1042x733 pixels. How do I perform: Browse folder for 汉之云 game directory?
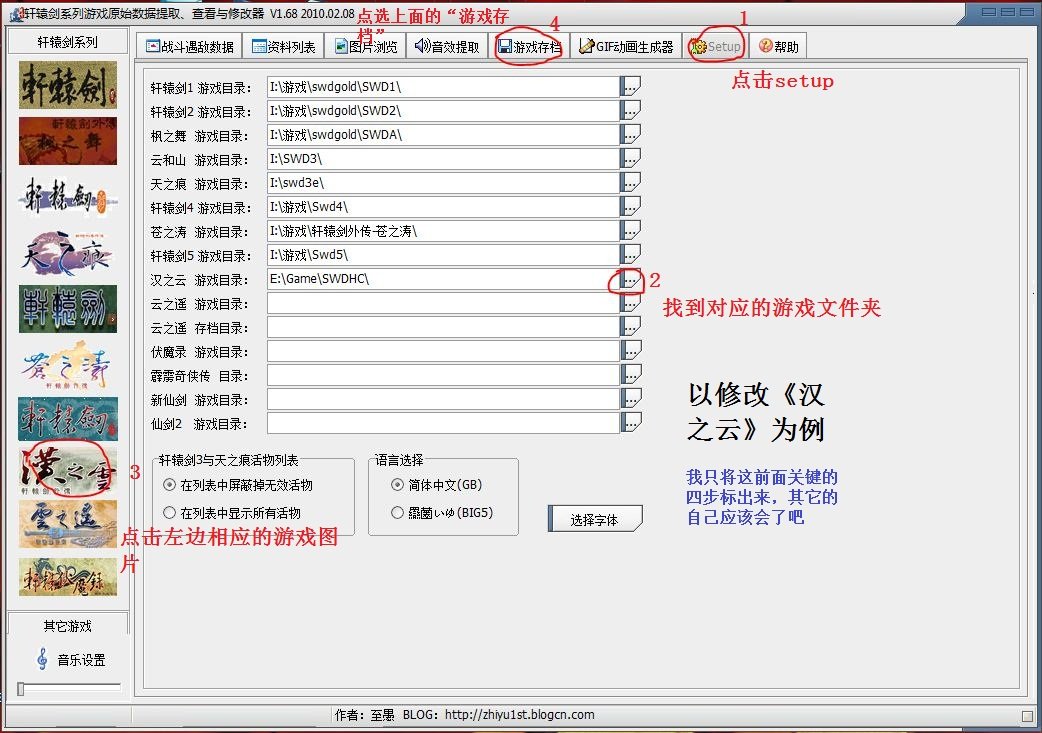tap(630, 280)
